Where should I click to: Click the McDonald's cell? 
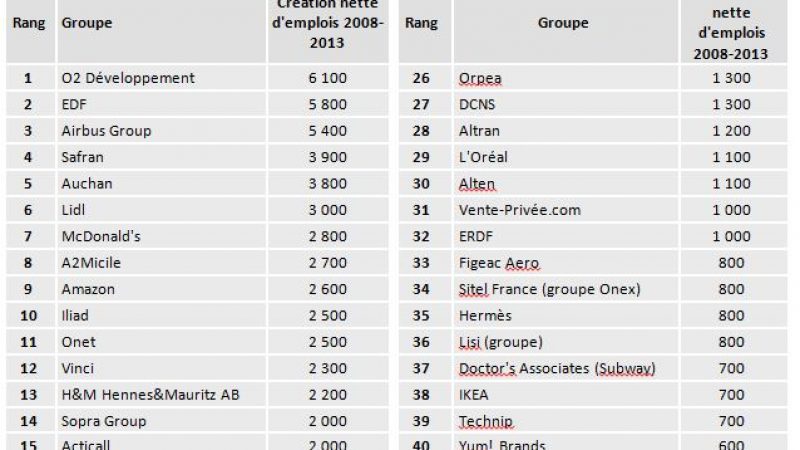point(102,236)
